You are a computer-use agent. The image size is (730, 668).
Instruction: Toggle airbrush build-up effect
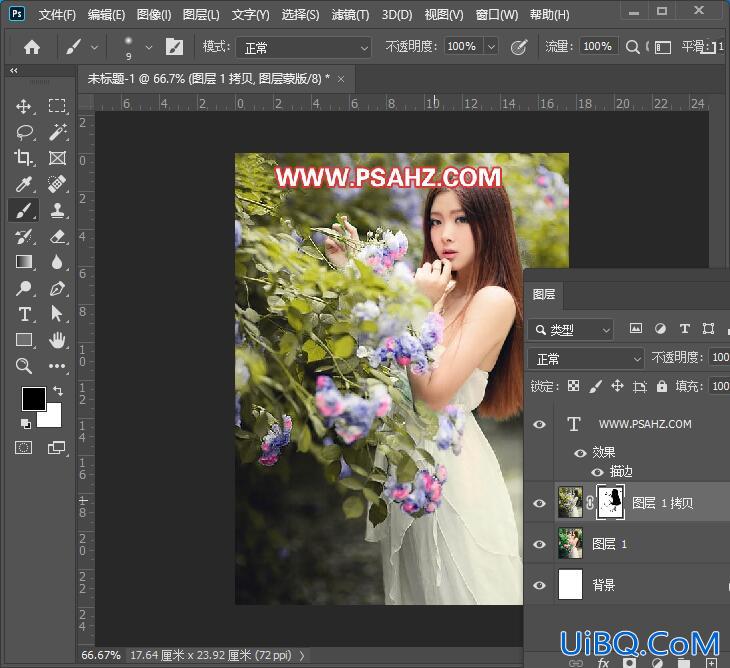point(519,47)
